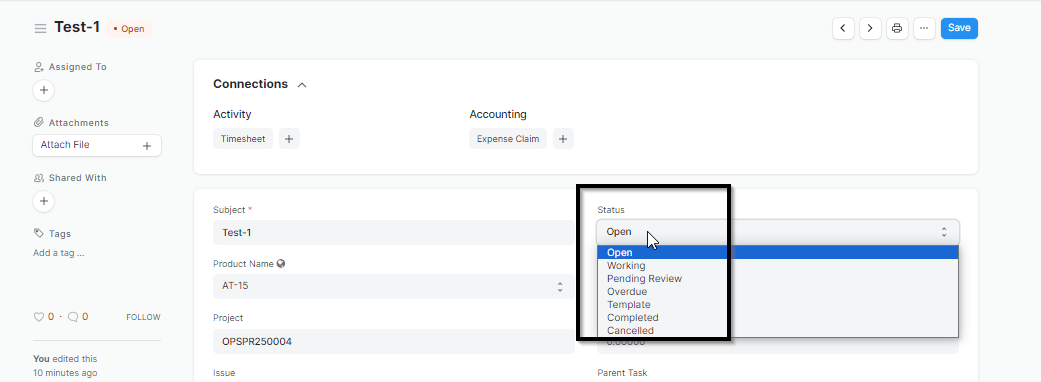Go to previous document arrow
1041x382 pixels.
pos(843,28)
